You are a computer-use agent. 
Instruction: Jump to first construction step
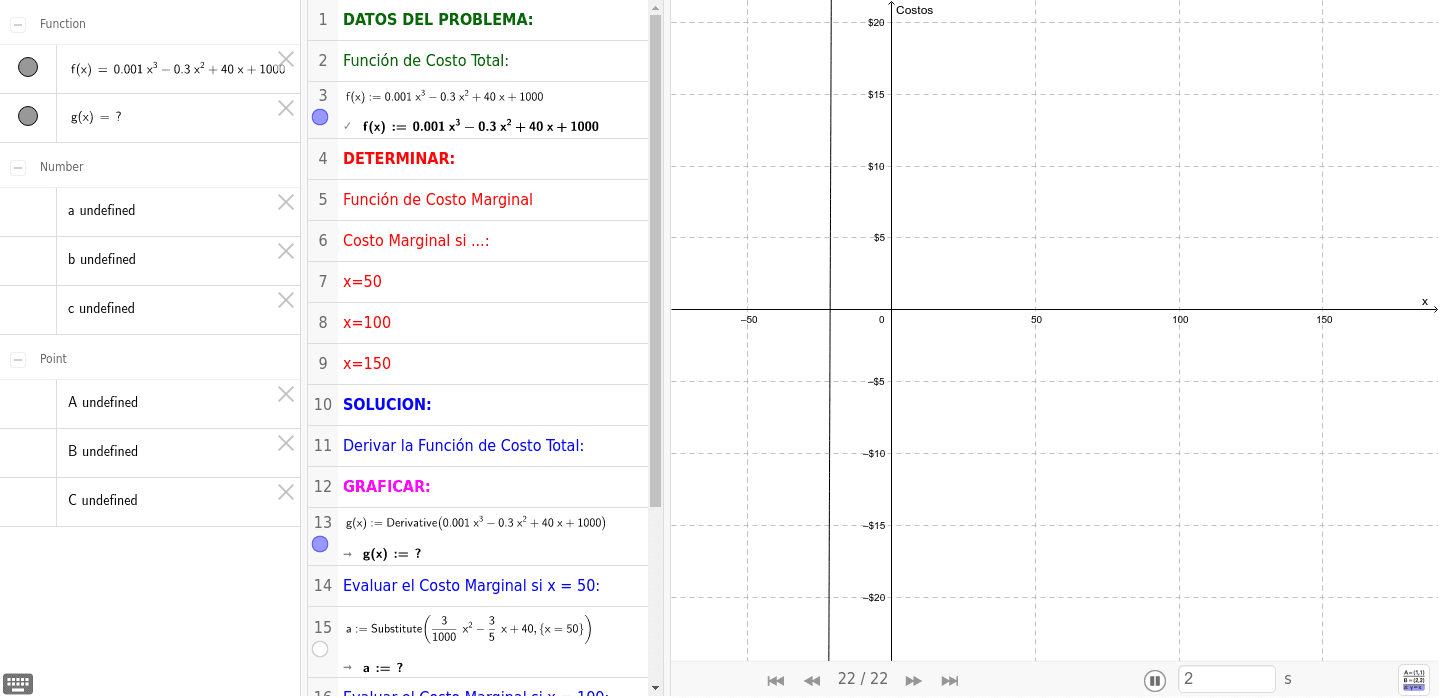pyautogui.click(x=775, y=680)
